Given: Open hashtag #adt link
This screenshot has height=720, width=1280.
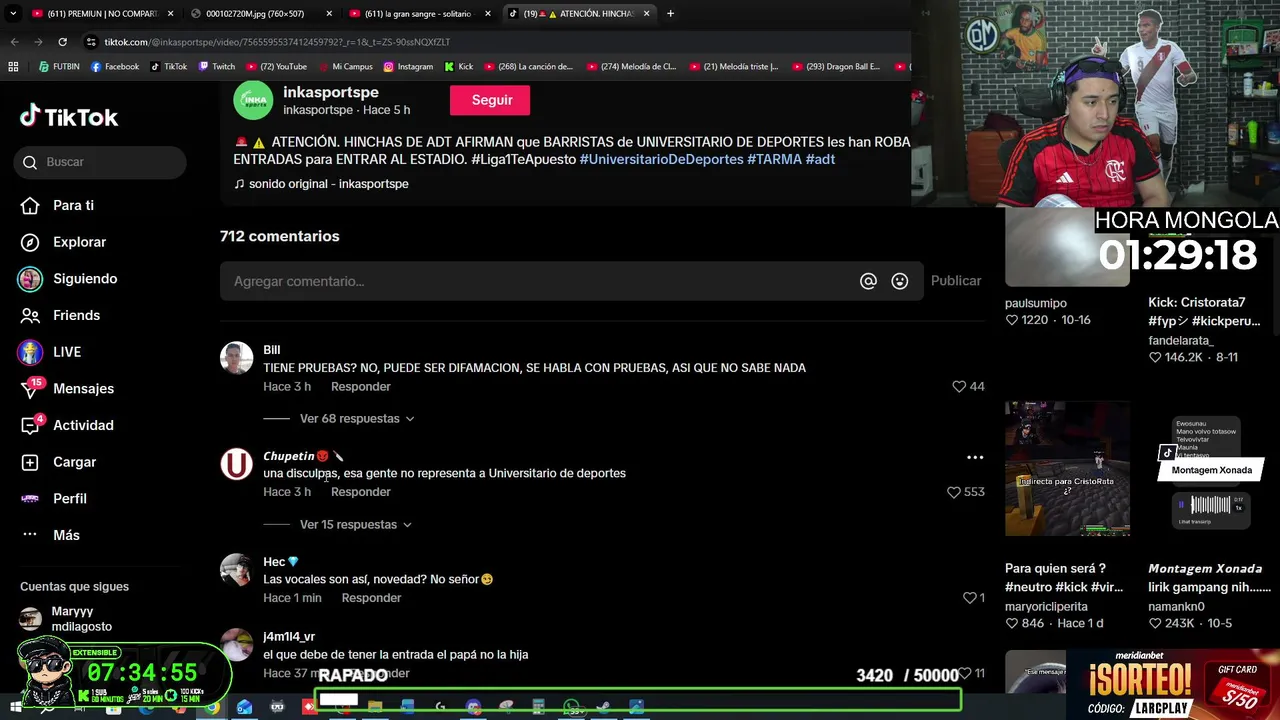Looking at the screenshot, I should [x=820, y=159].
